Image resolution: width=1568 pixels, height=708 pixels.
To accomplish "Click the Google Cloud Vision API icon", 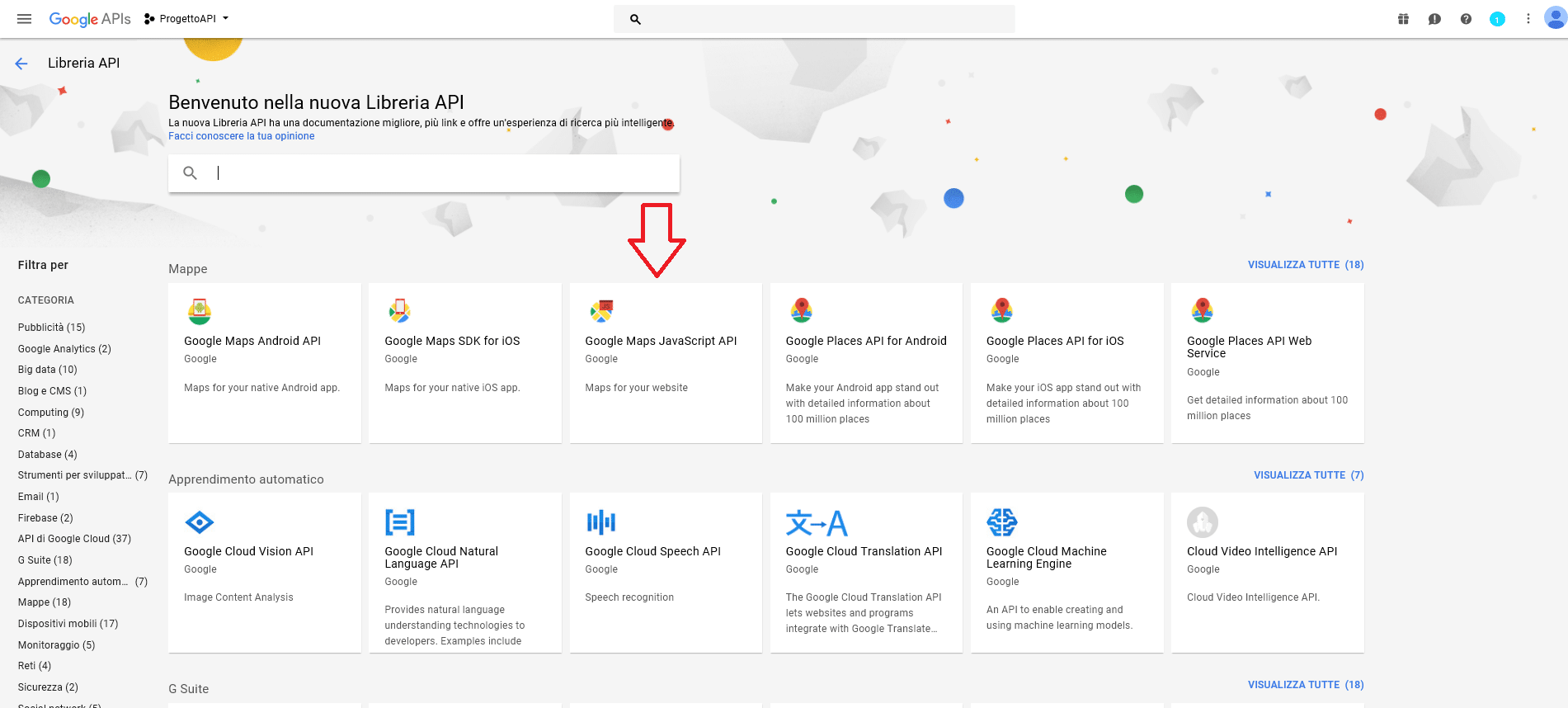I will tap(200, 522).
